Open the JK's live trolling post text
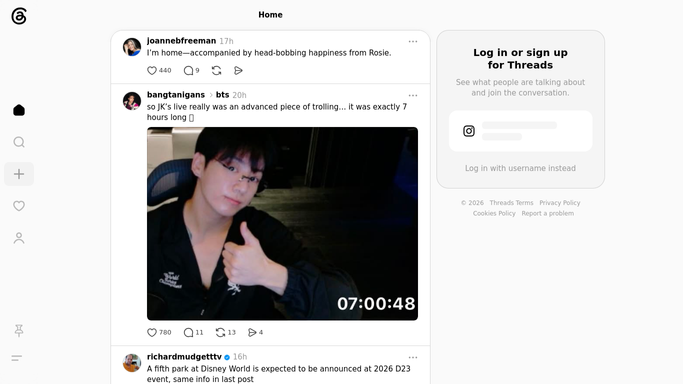 277,112
